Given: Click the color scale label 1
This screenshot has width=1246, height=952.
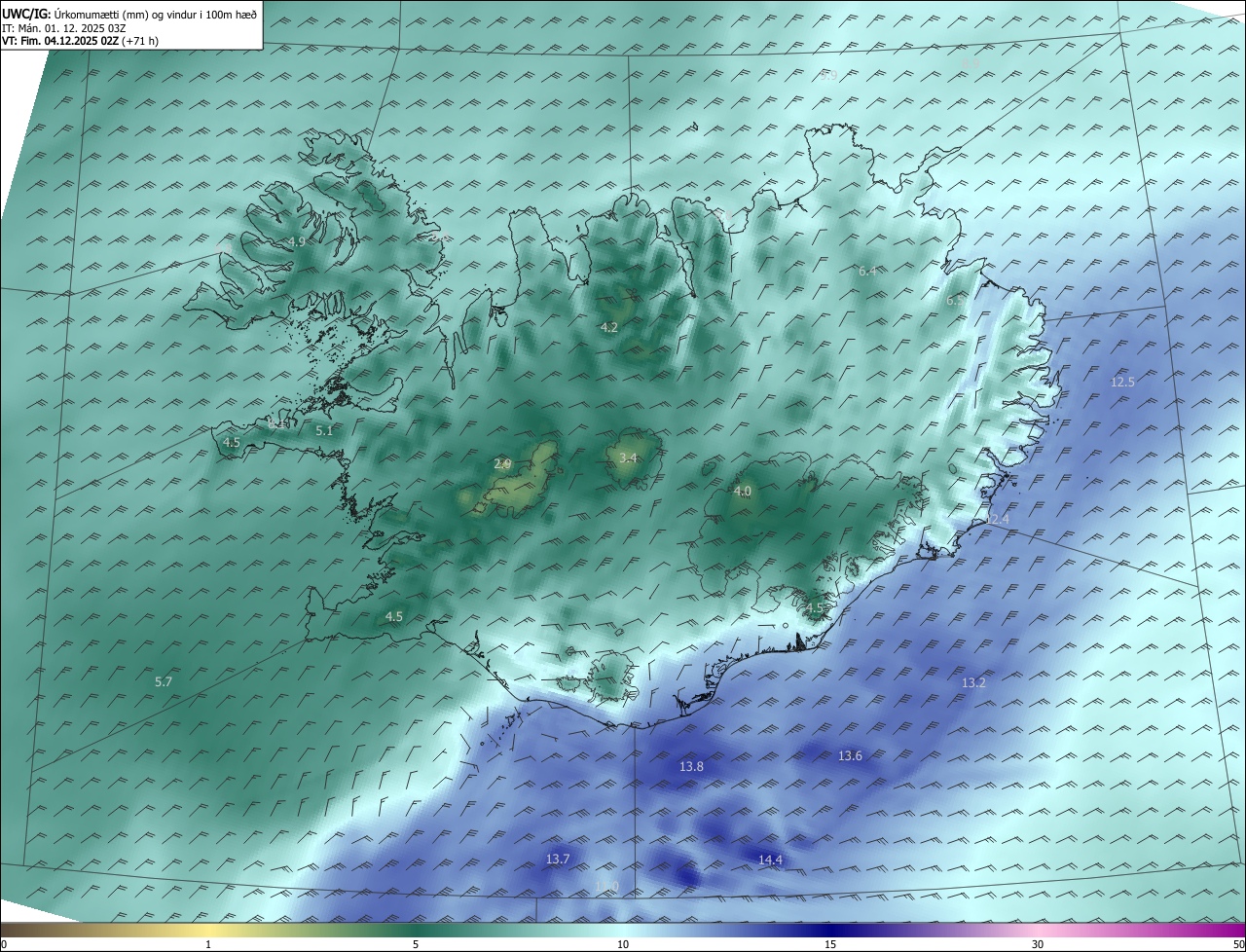Looking at the screenshot, I should pos(208,944).
